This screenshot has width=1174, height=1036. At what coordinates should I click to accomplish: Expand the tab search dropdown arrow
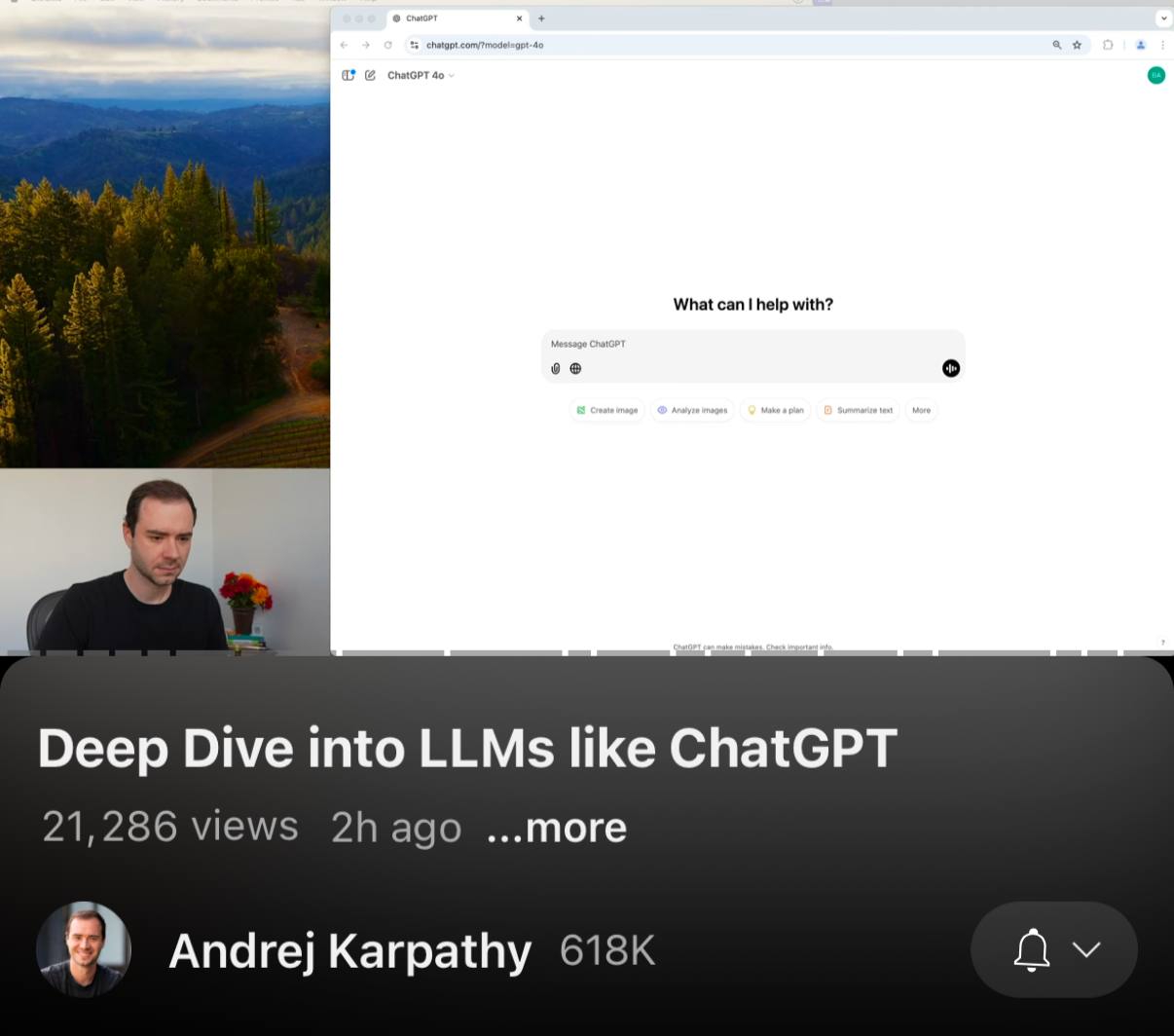coord(1163,18)
